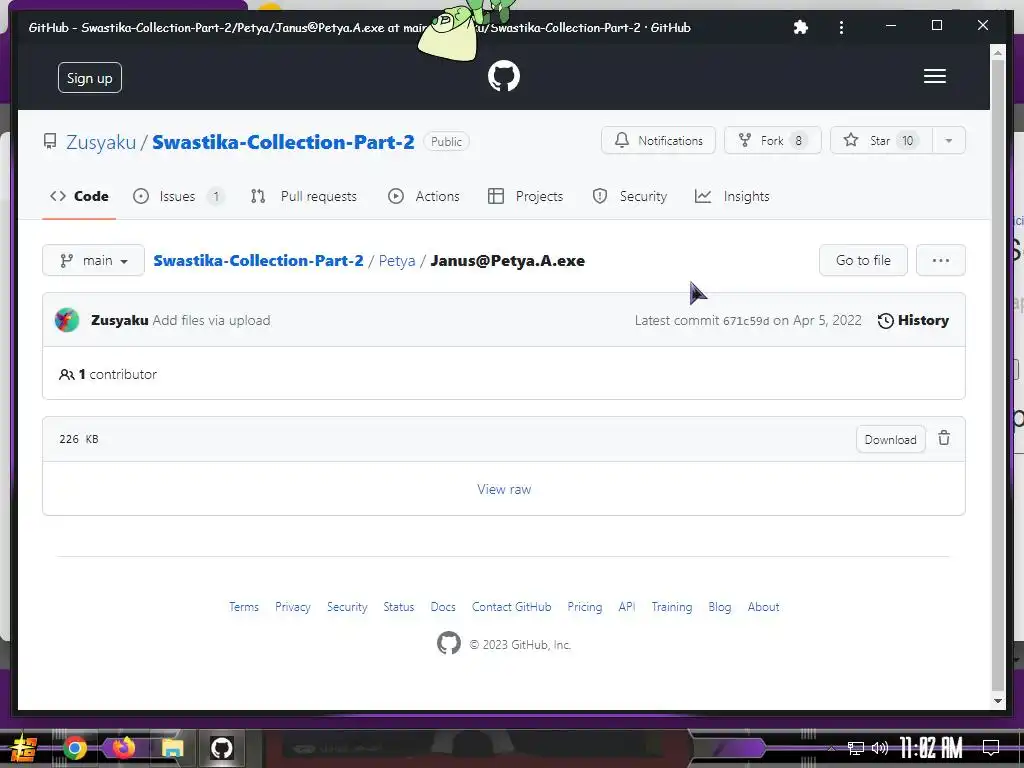Click the page vertical scrollbar
This screenshot has height=768, width=1024.
pyautogui.click(x=997, y=376)
